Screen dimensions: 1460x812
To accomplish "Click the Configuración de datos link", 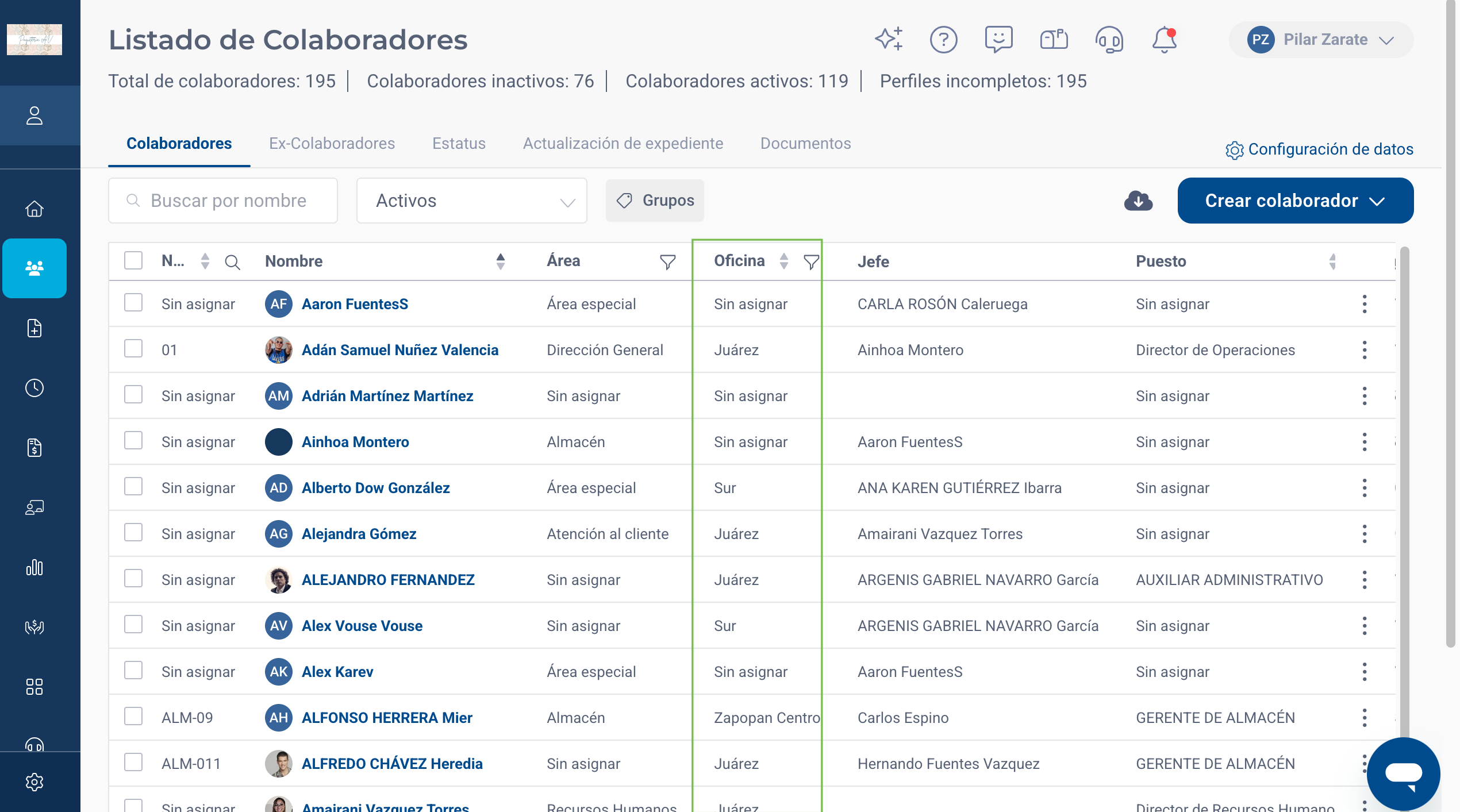I will [x=1319, y=149].
